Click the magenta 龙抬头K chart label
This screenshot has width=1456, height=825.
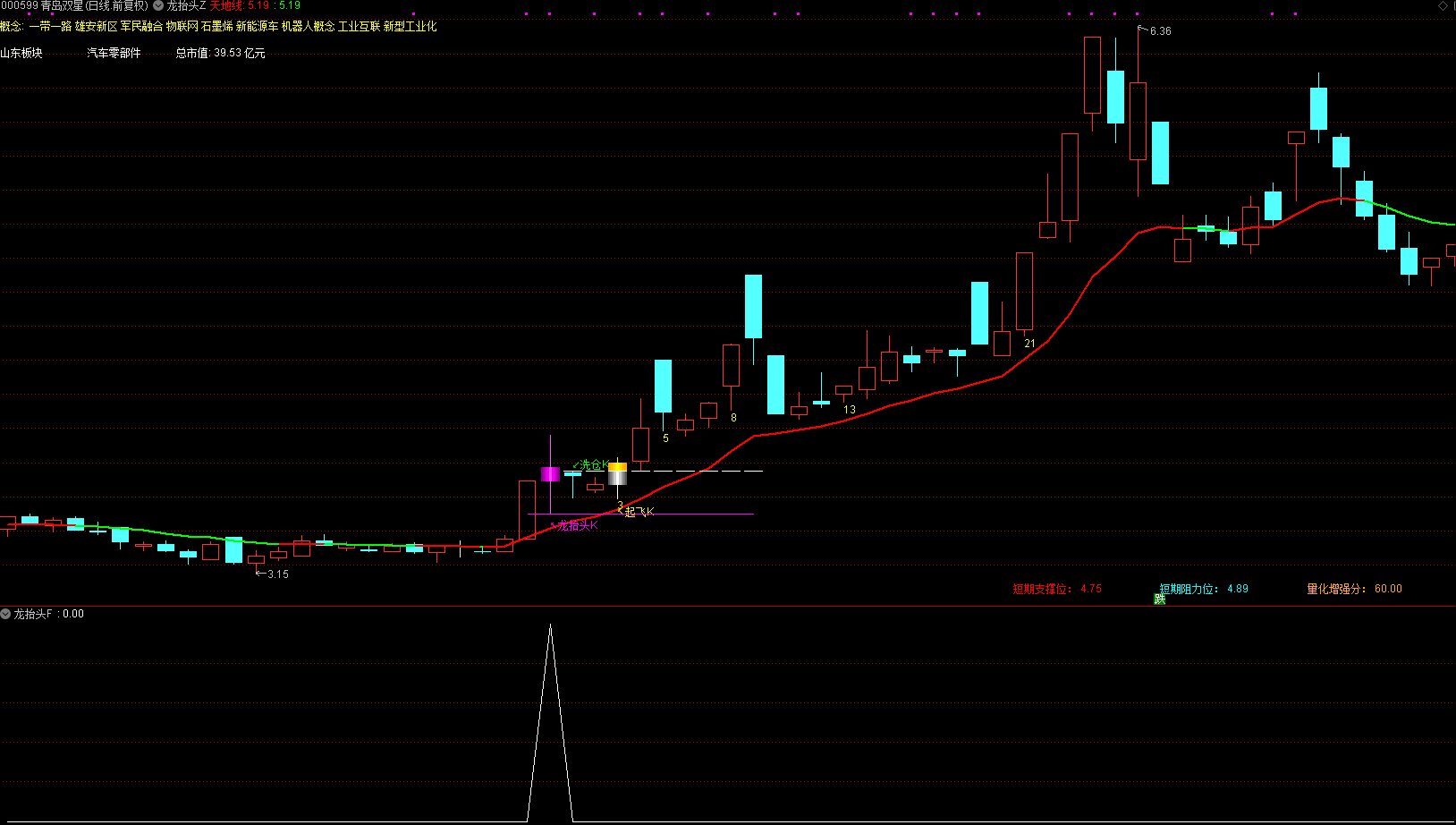click(576, 526)
